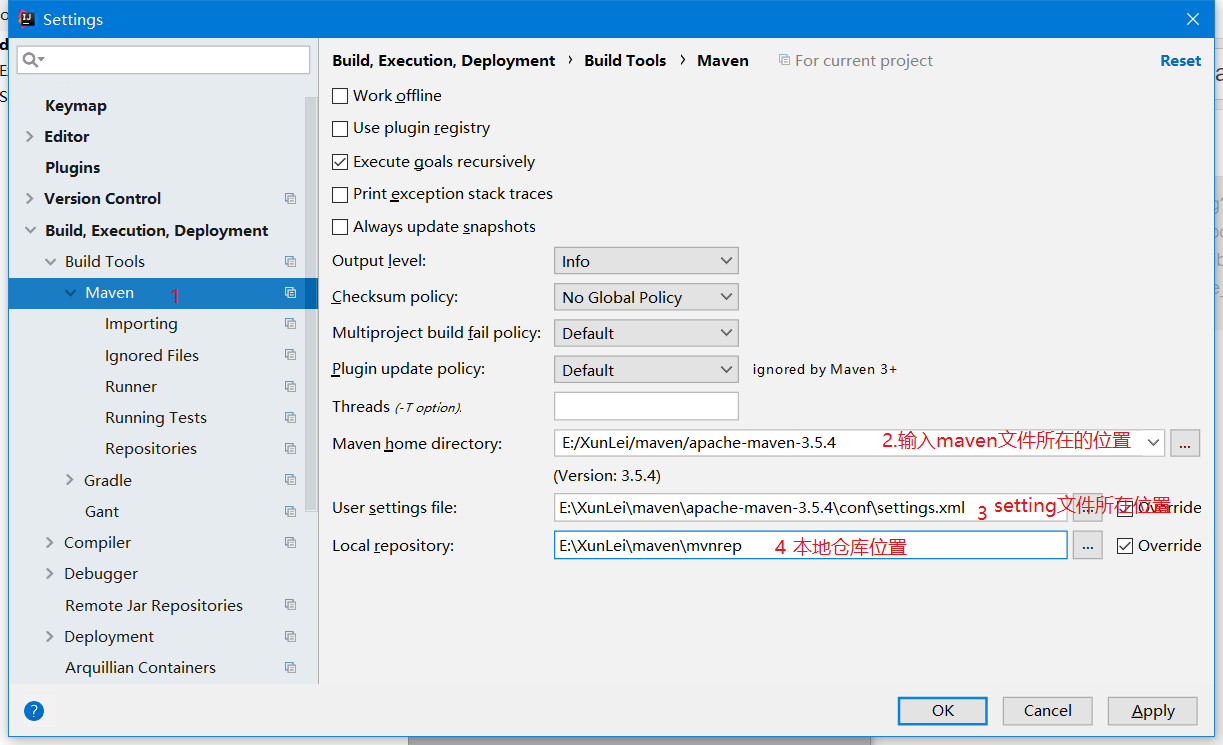Browse for Local repository folder

[1088, 545]
